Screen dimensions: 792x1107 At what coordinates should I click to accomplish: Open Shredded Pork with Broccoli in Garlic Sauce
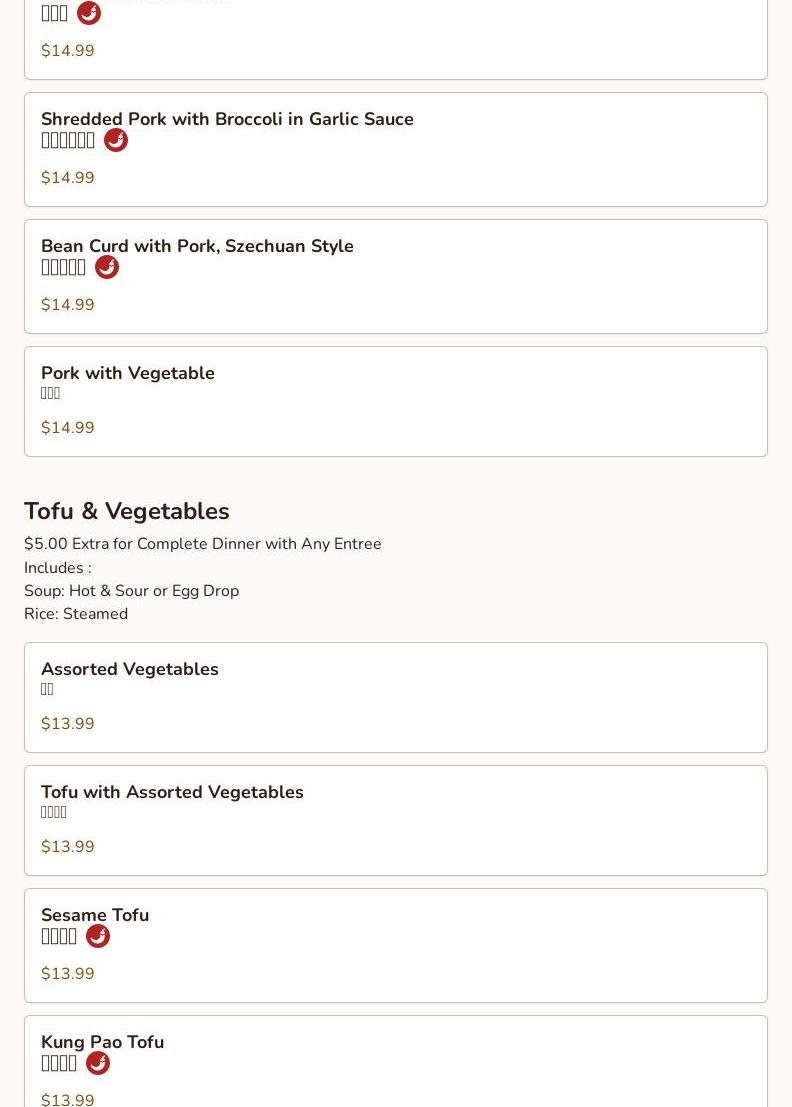pyautogui.click(x=227, y=119)
